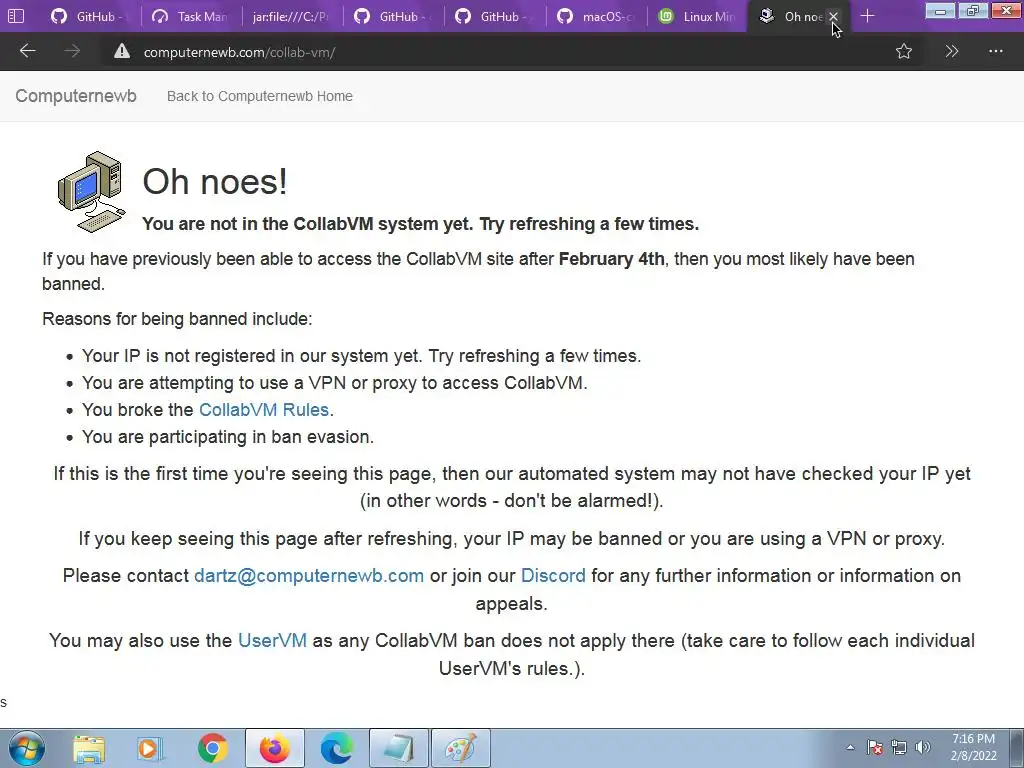Expand hidden toolbar items double chevron
1024x768 pixels.
(x=952, y=52)
